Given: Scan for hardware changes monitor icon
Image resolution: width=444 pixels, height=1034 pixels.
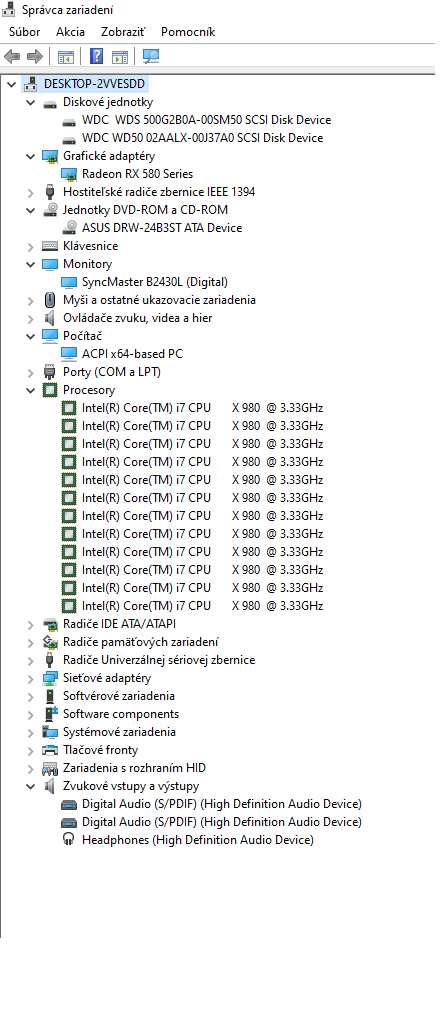Looking at the screenshot, I should (151, 57).
